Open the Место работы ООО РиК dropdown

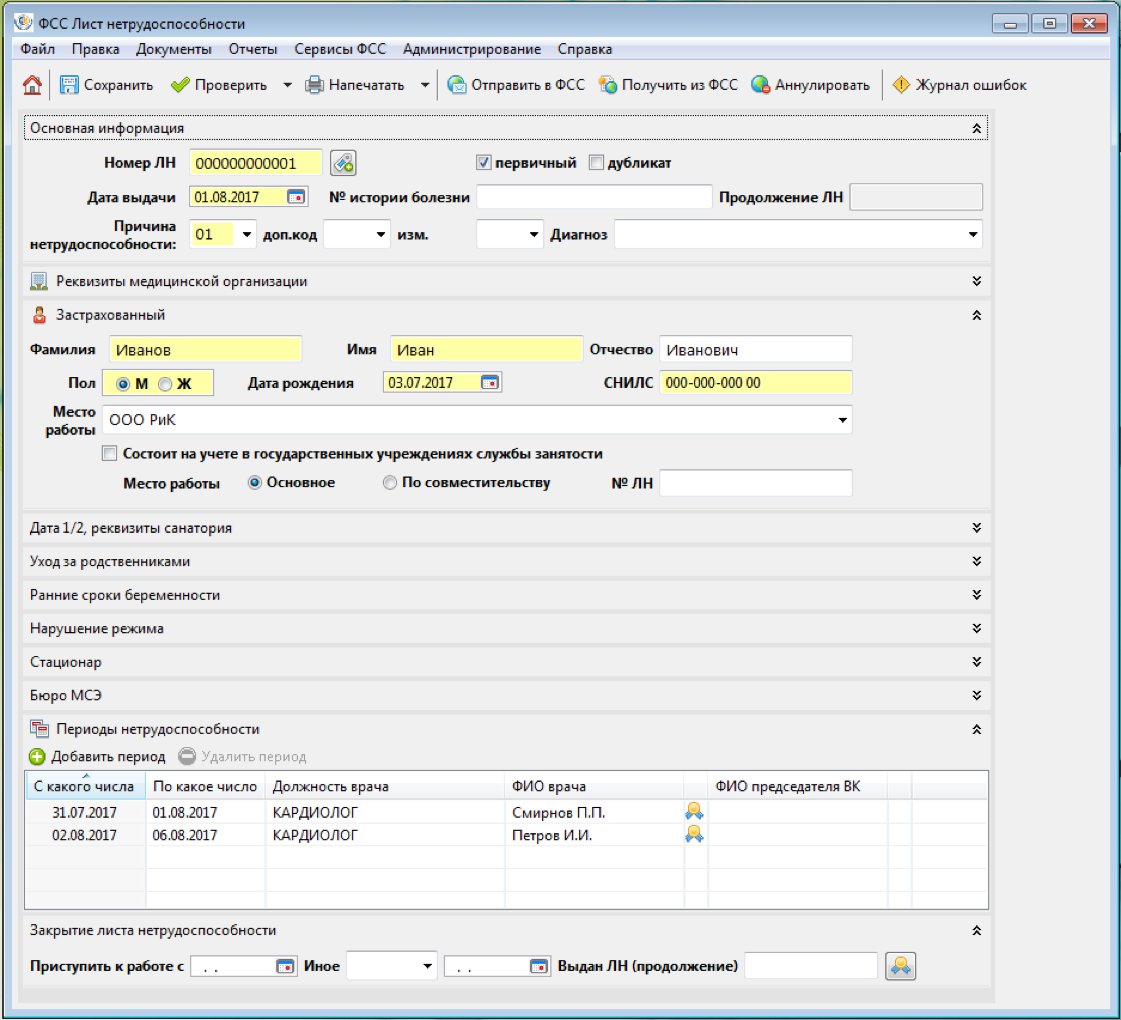pyautogui.click(x=842, y=420)
